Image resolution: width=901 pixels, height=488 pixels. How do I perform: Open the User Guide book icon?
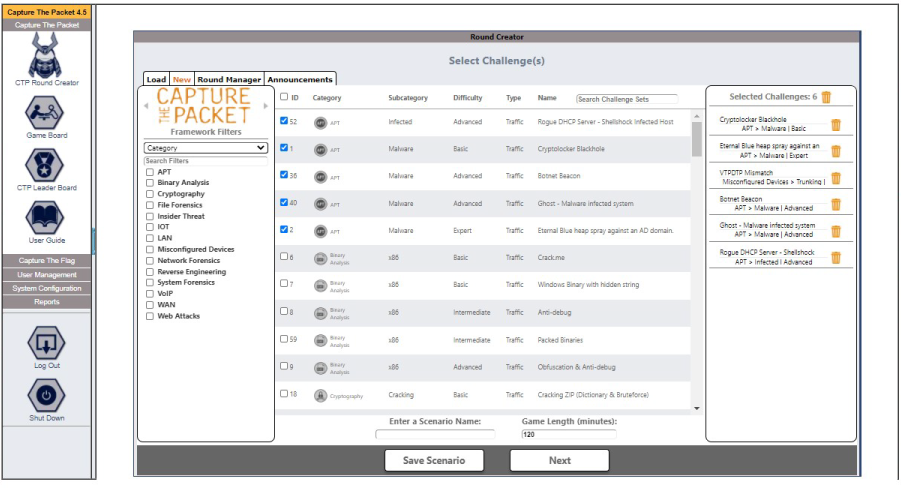pos(45,218)
